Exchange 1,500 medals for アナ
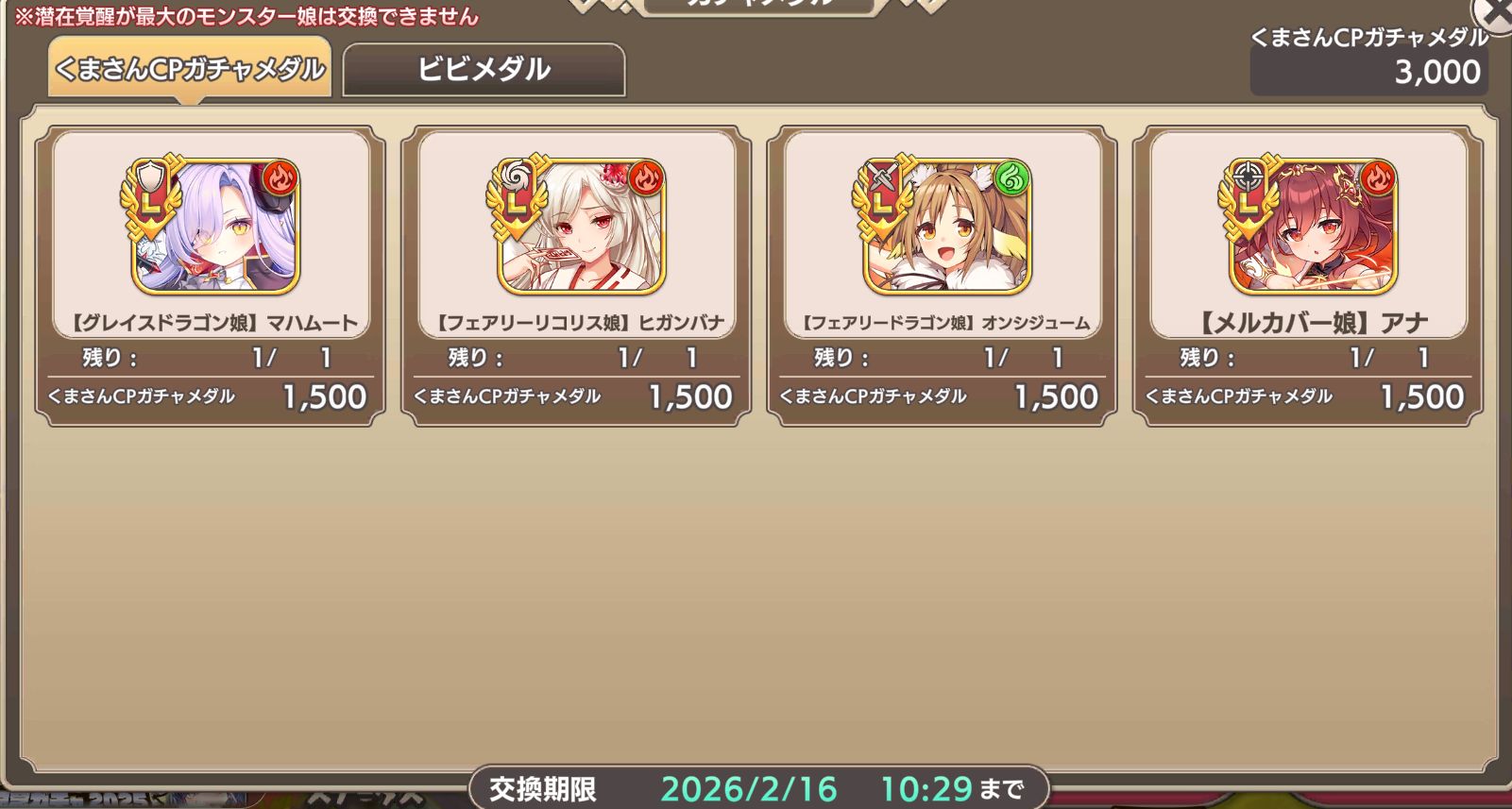This screenshot has width=1512, height=809. click(x=1308, y=396)
